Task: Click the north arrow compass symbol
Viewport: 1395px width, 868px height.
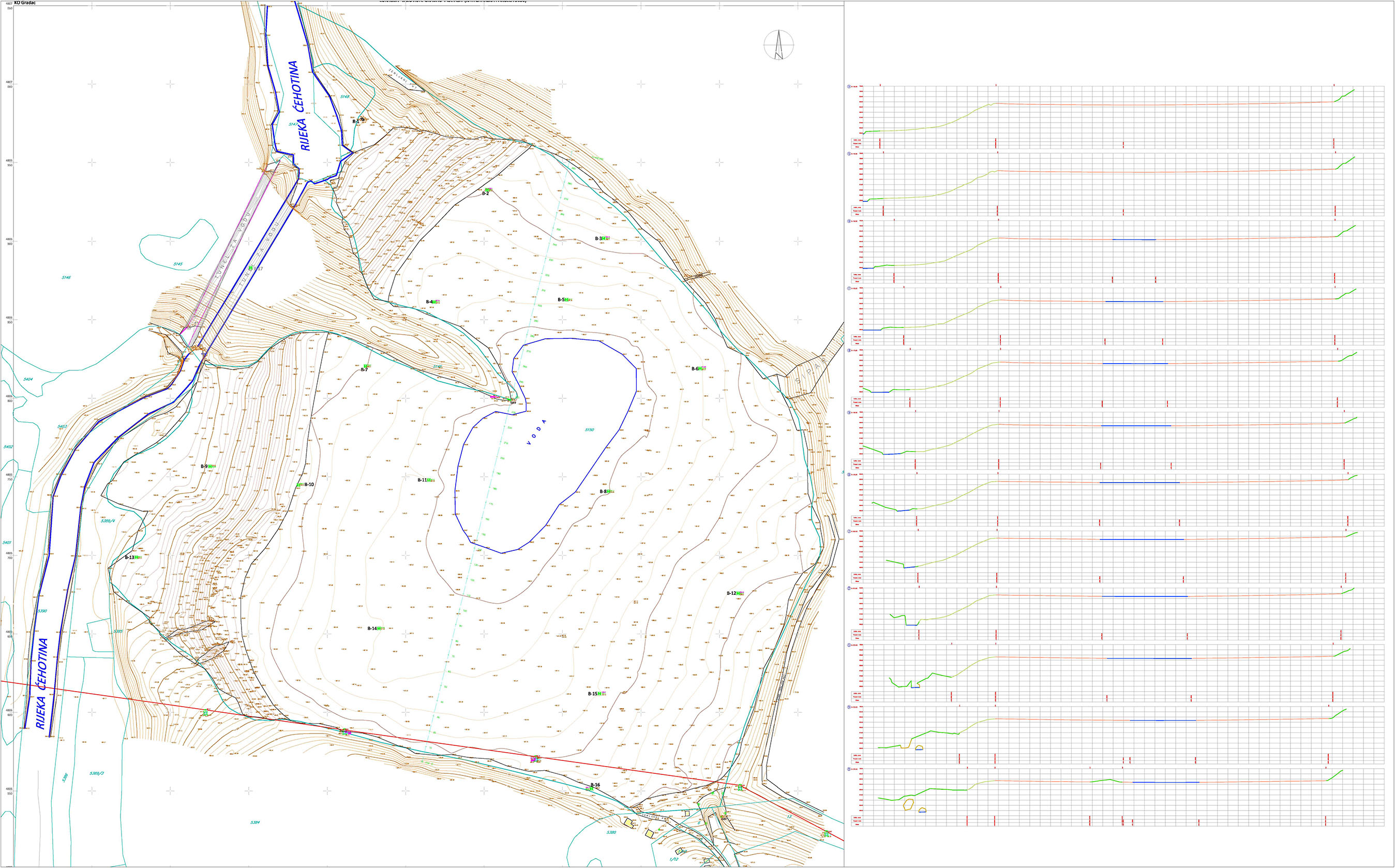Action: tap(779, 45)
